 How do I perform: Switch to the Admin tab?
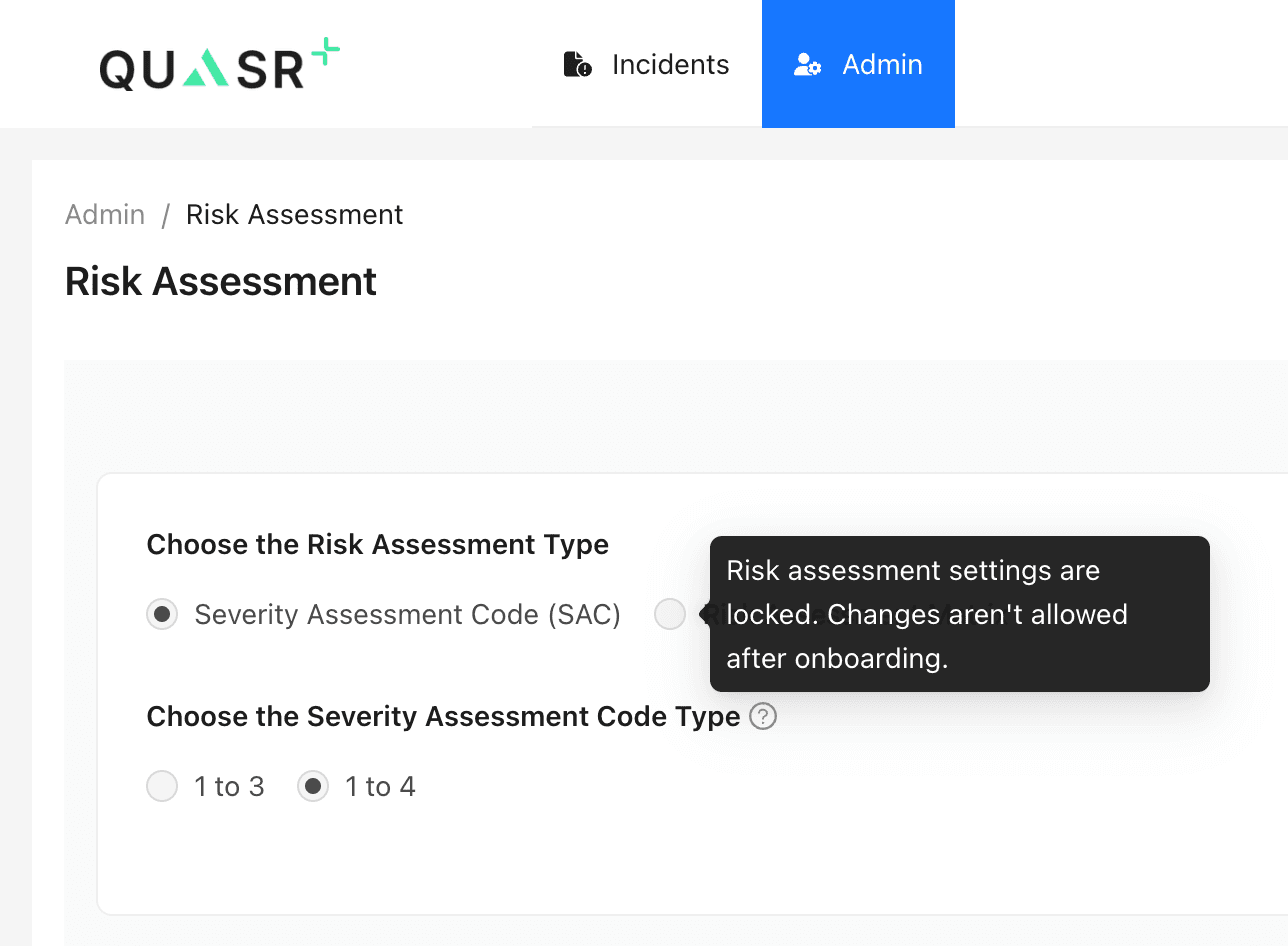[x=858, y=64]
